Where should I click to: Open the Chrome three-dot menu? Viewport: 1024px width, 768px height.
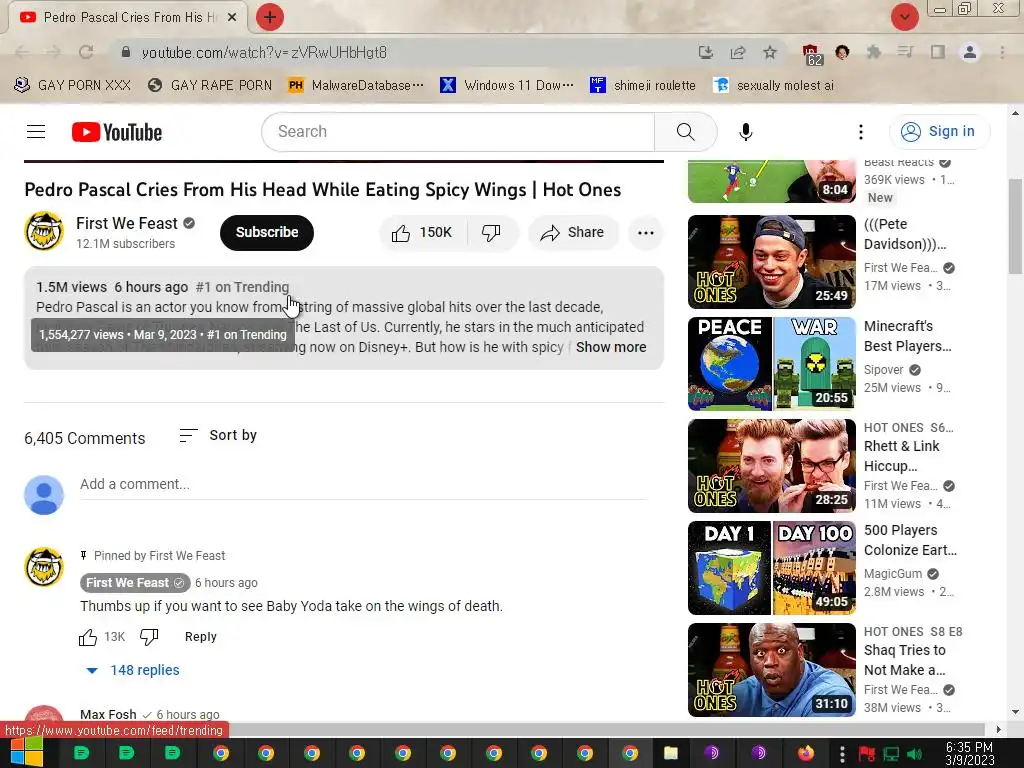pos(1002,52)
